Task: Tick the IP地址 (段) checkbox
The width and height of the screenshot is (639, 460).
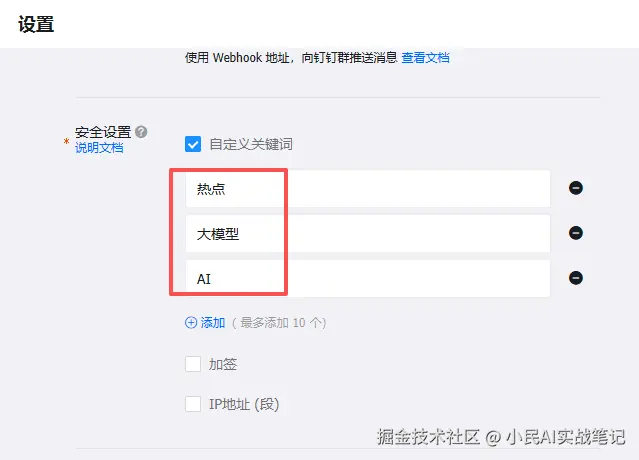Action: (193, 404)
